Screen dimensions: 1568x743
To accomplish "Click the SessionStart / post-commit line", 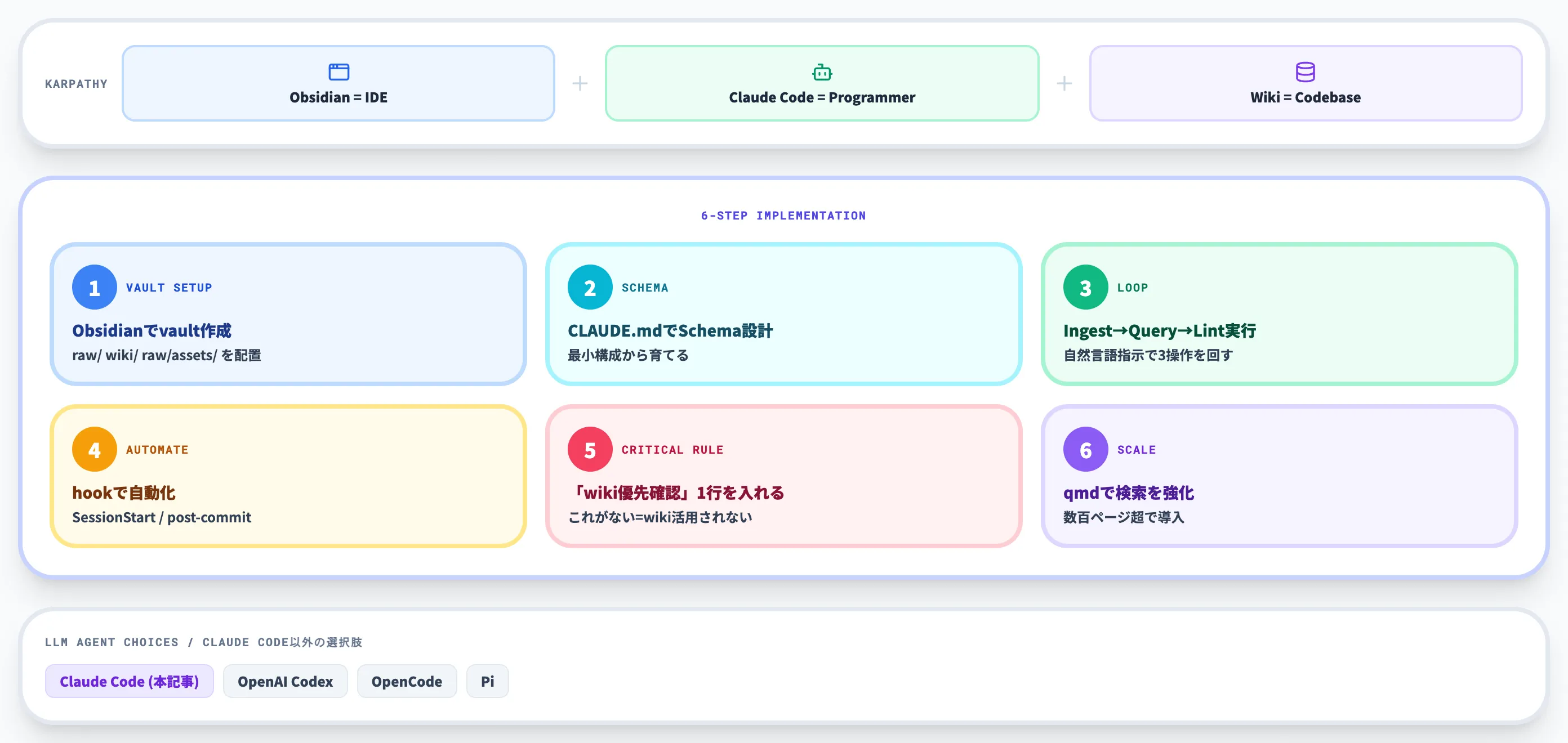I will [161, 517].
